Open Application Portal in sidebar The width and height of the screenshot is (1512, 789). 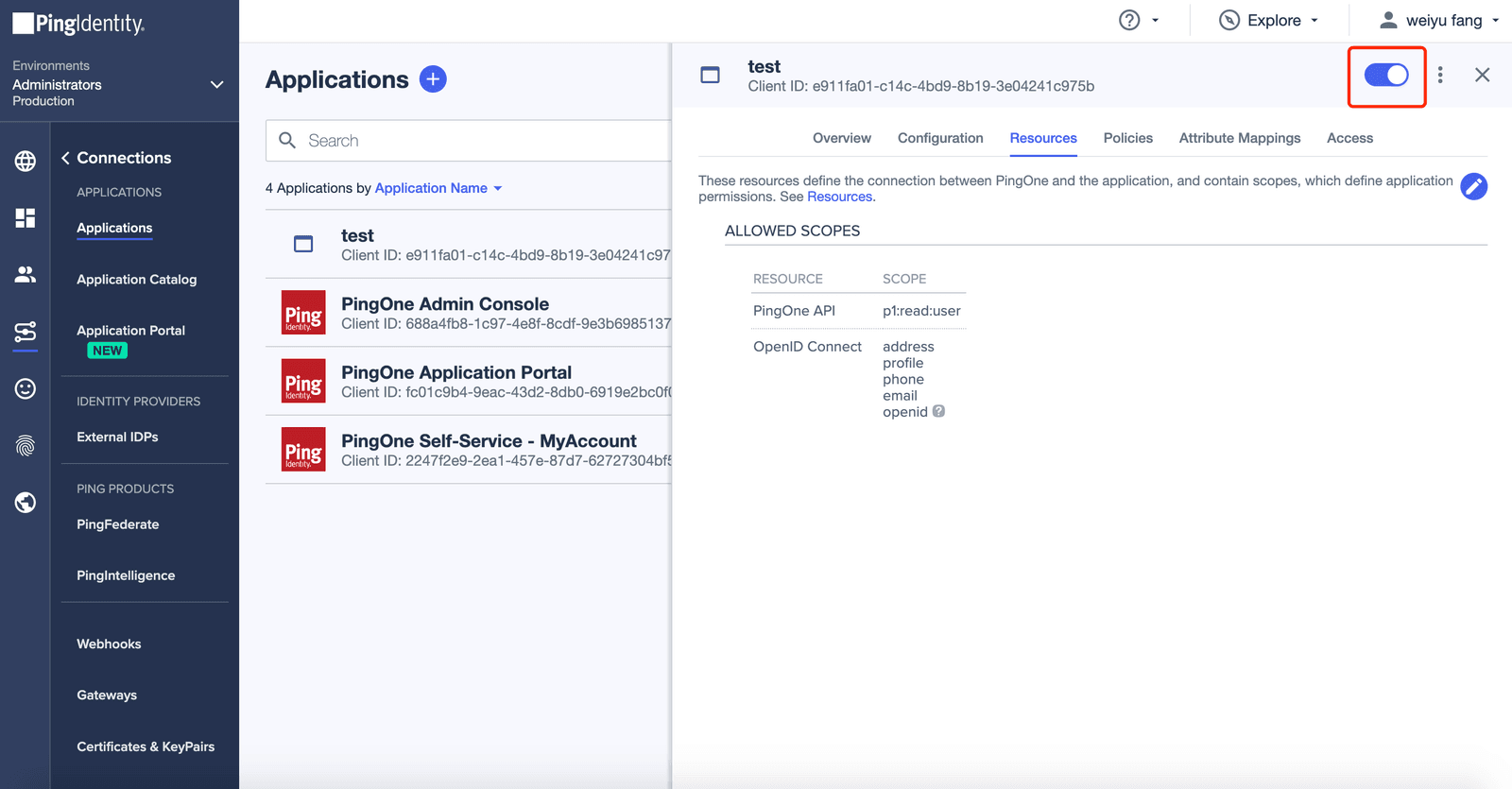[130, 331]
